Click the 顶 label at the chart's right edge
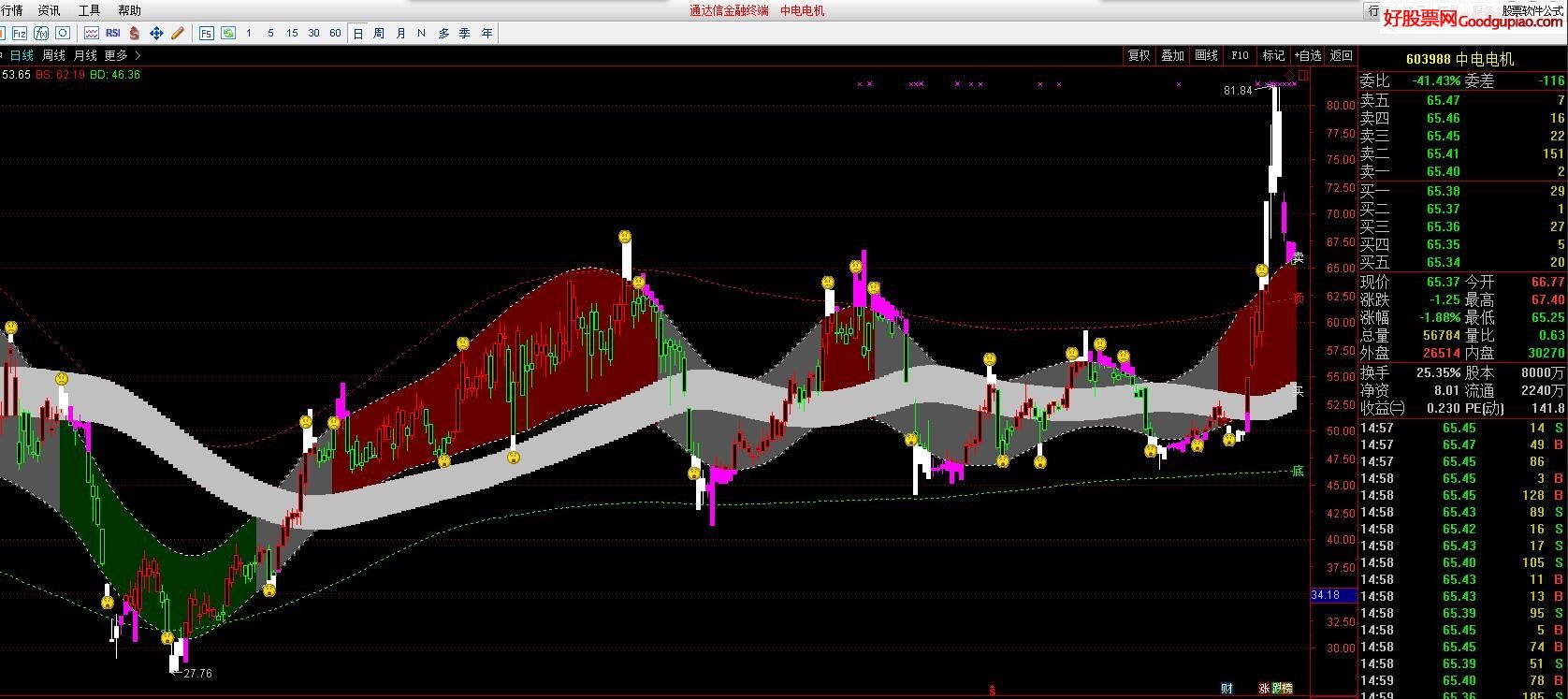1568x699 pixels. (x=1298, y=299)
